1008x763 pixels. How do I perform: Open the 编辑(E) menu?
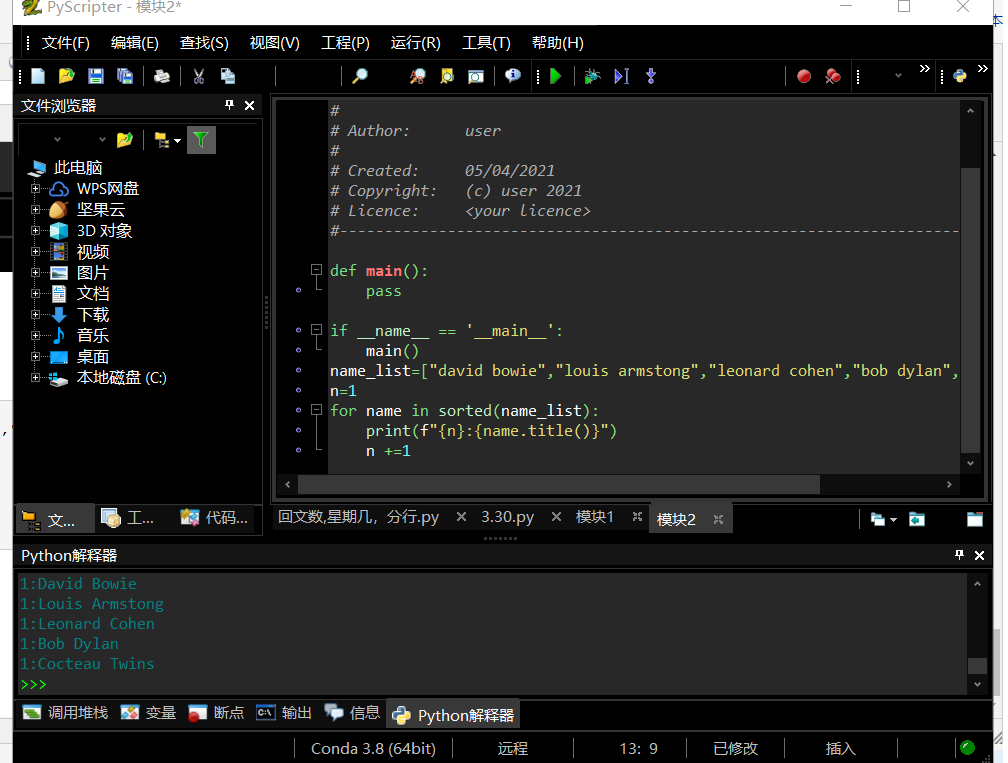tap(134, 43)
